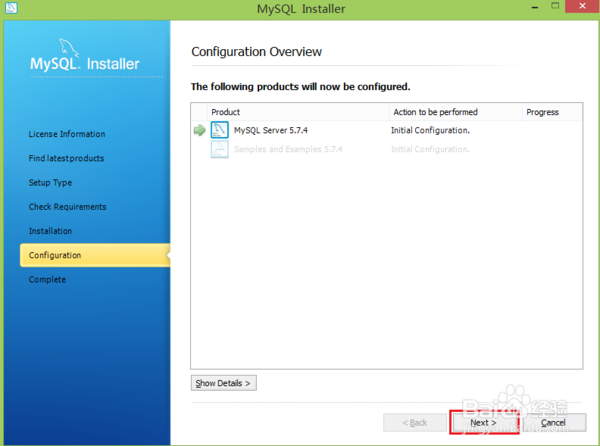Click Initial Configuration text for MySQL Server
This screenshot has width=600, height=446.
click(430, 130)
